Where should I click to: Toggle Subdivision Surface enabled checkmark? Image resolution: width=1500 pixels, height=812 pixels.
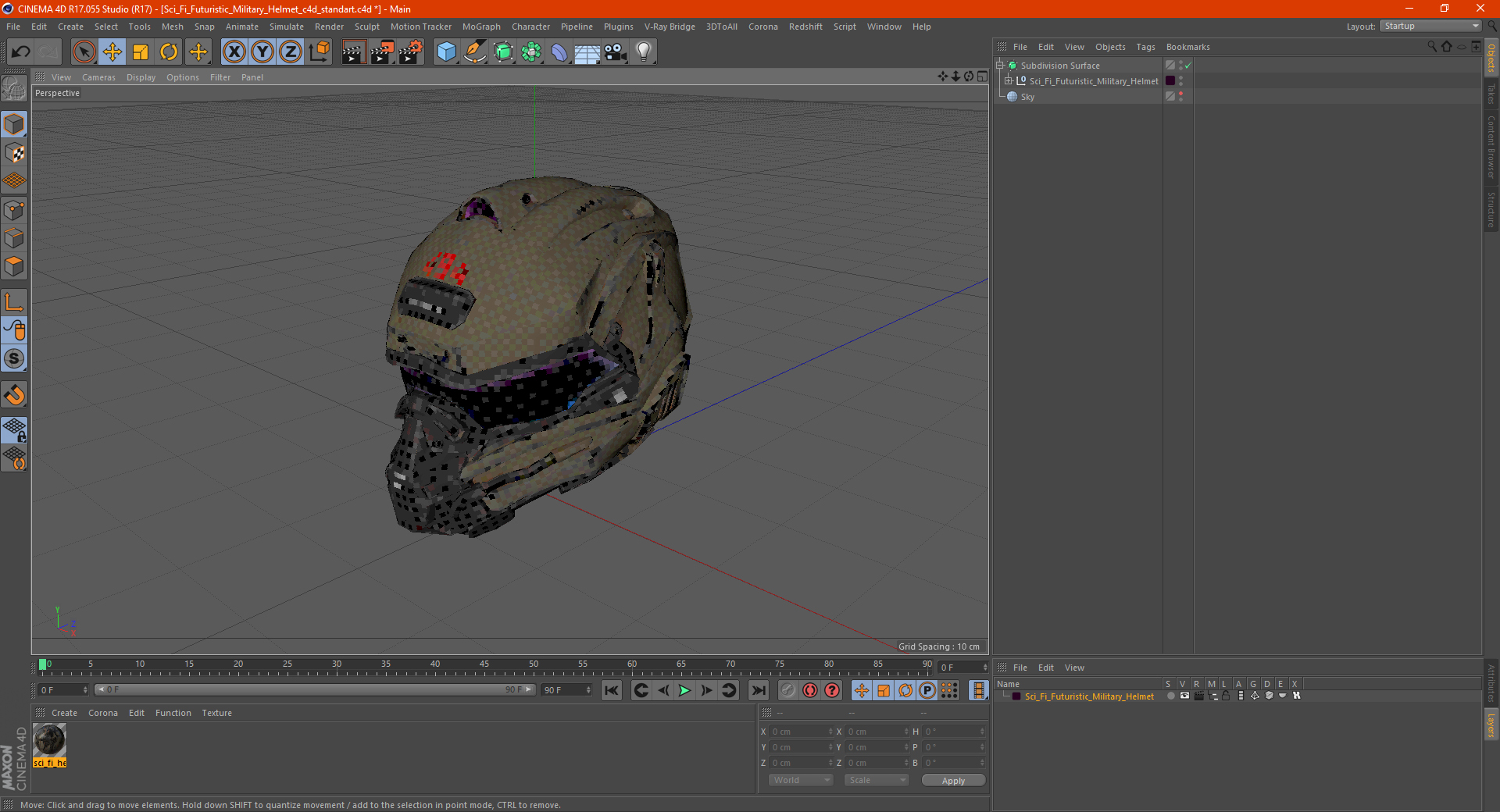click(x=1187, y=66)
